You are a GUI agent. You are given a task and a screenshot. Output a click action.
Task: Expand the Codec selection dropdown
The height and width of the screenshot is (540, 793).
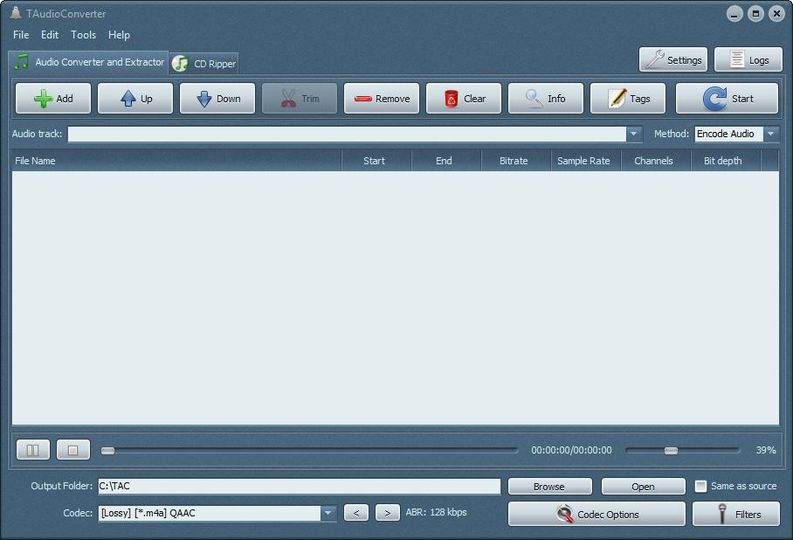[328, 513]
